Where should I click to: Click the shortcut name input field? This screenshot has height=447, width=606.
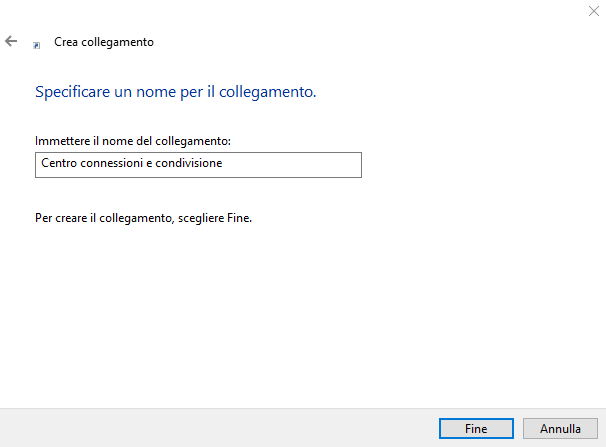tap(198, 165)
